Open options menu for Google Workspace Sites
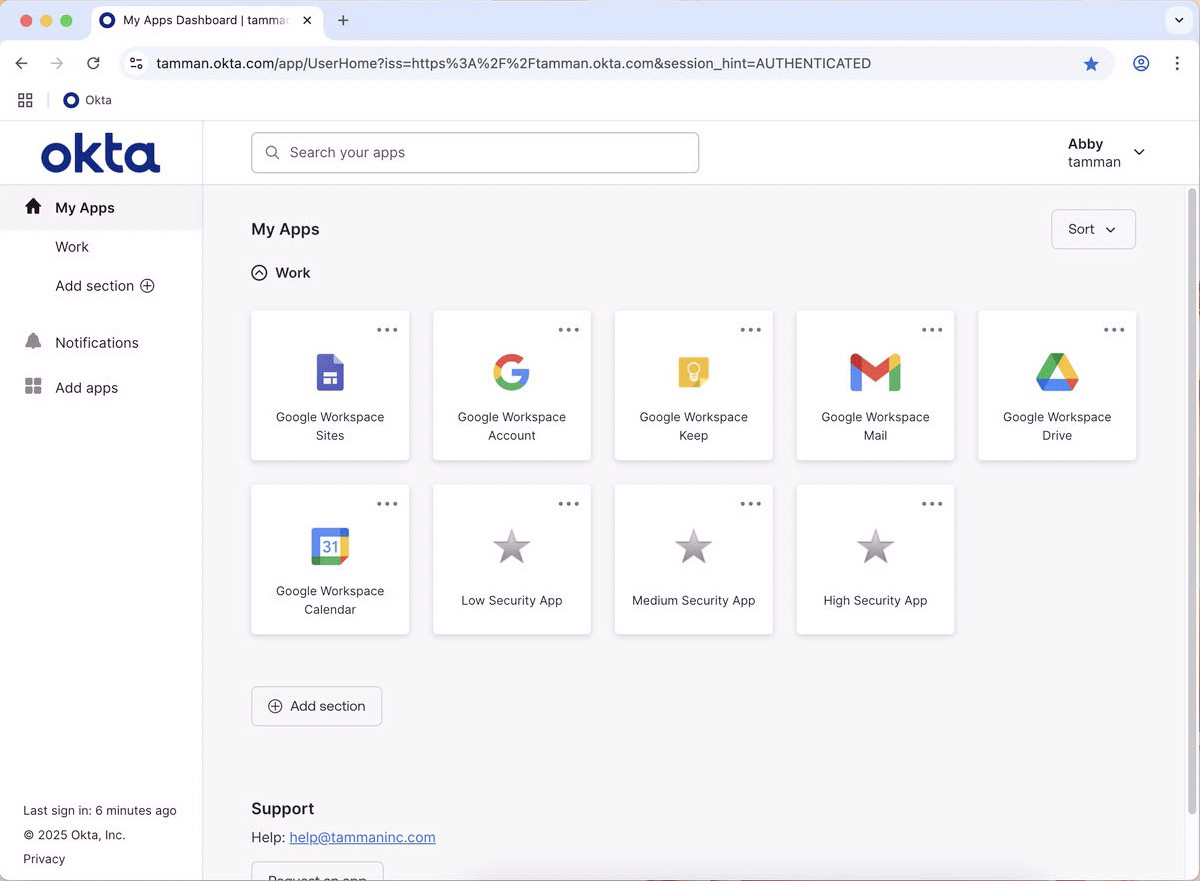1200x881 pixels. (387, 330)
